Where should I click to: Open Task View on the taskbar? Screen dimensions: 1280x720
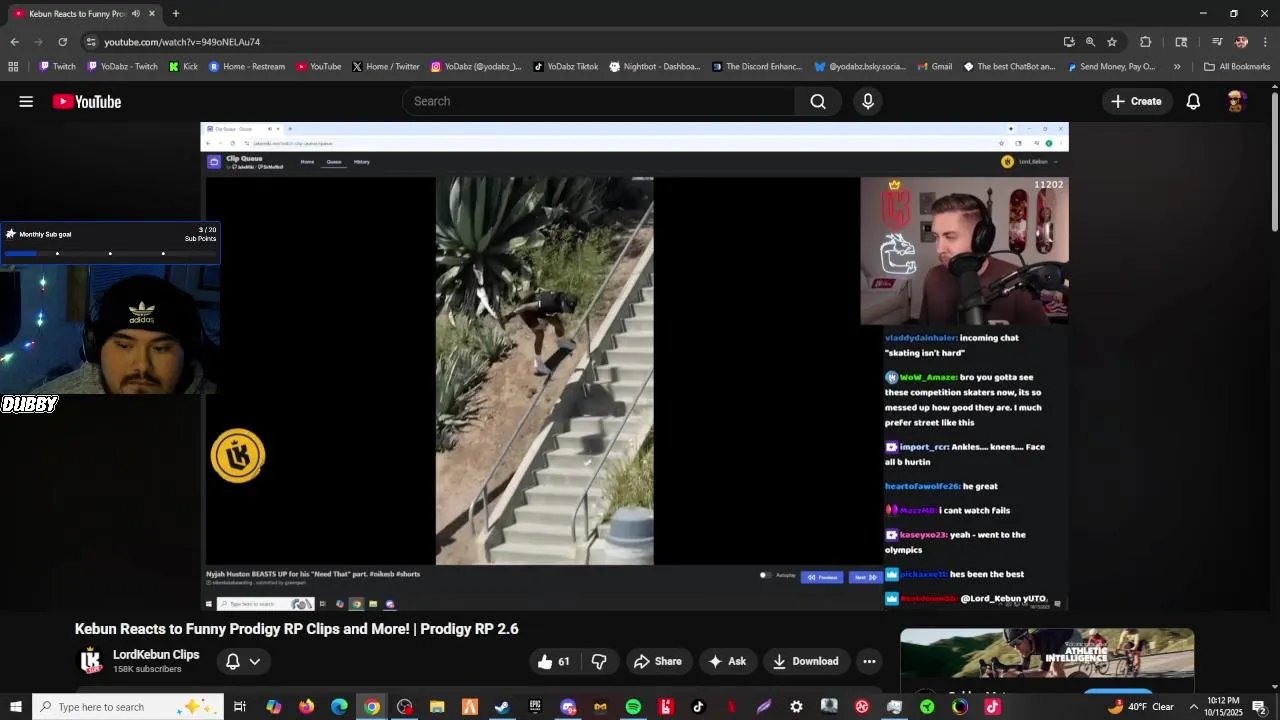(240, 707)
